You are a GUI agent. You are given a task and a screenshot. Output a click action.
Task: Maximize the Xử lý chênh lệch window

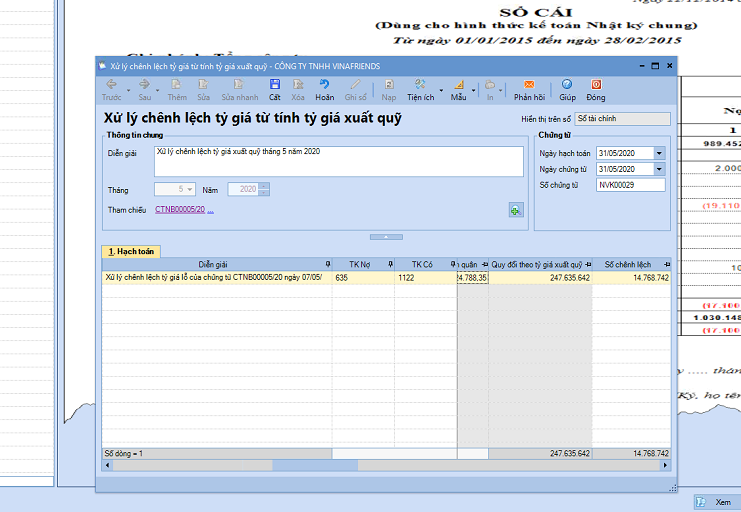coord(655,66)
